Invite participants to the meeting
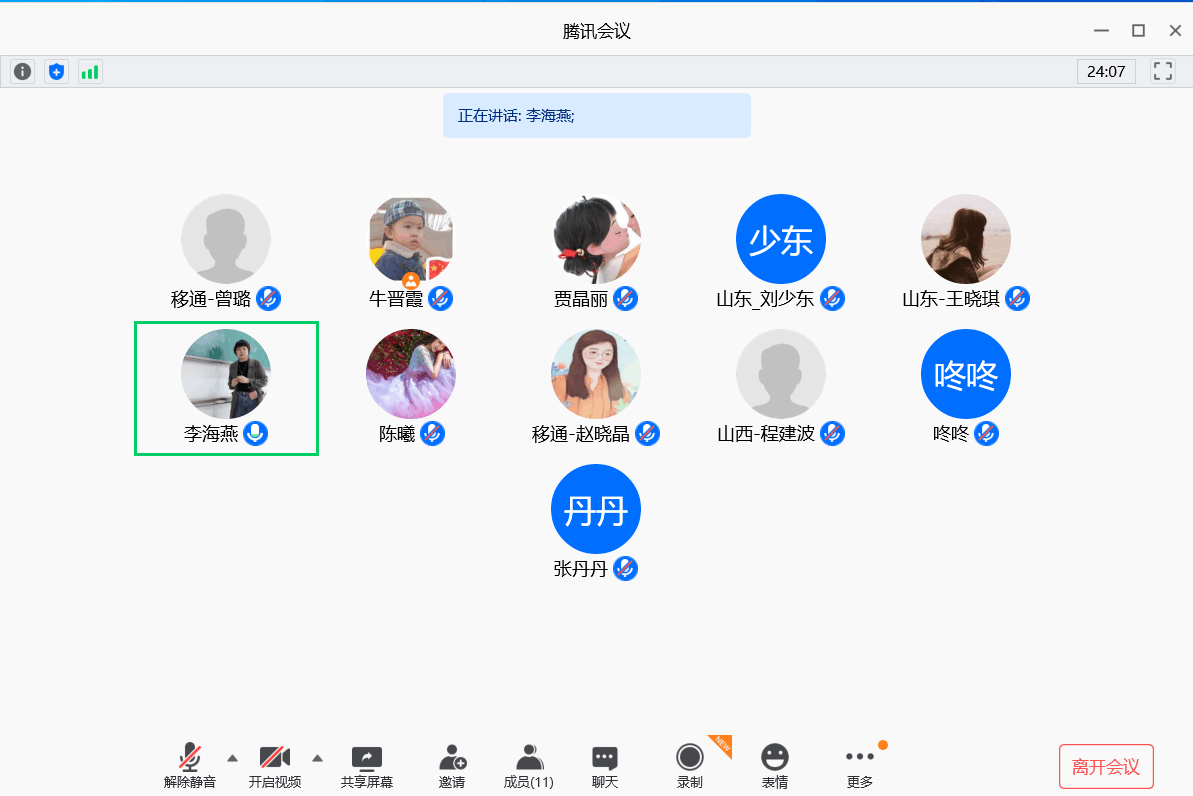The width and height of the screenshot is (1193, 796). point(452,767)
